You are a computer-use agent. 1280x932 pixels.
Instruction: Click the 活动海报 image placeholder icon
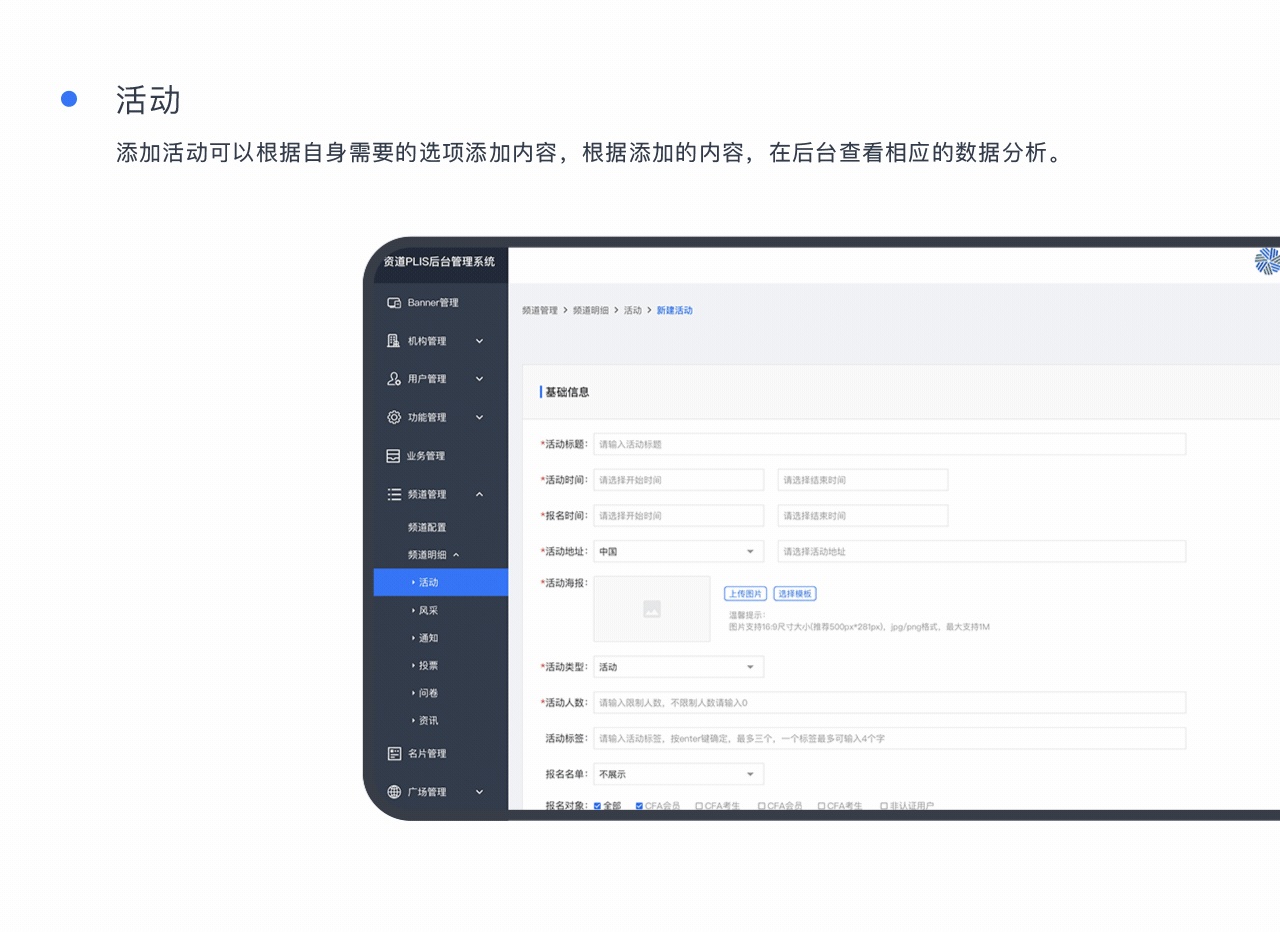(652, 608)
